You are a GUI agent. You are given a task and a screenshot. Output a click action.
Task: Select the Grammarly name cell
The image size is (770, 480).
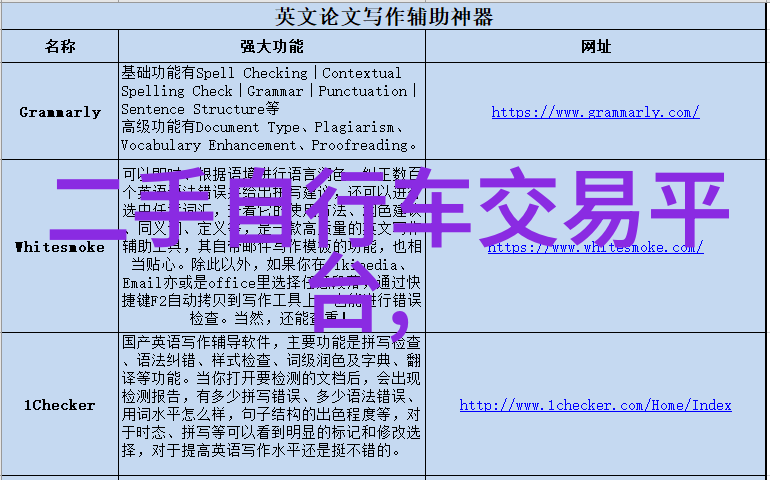(60, 113)
